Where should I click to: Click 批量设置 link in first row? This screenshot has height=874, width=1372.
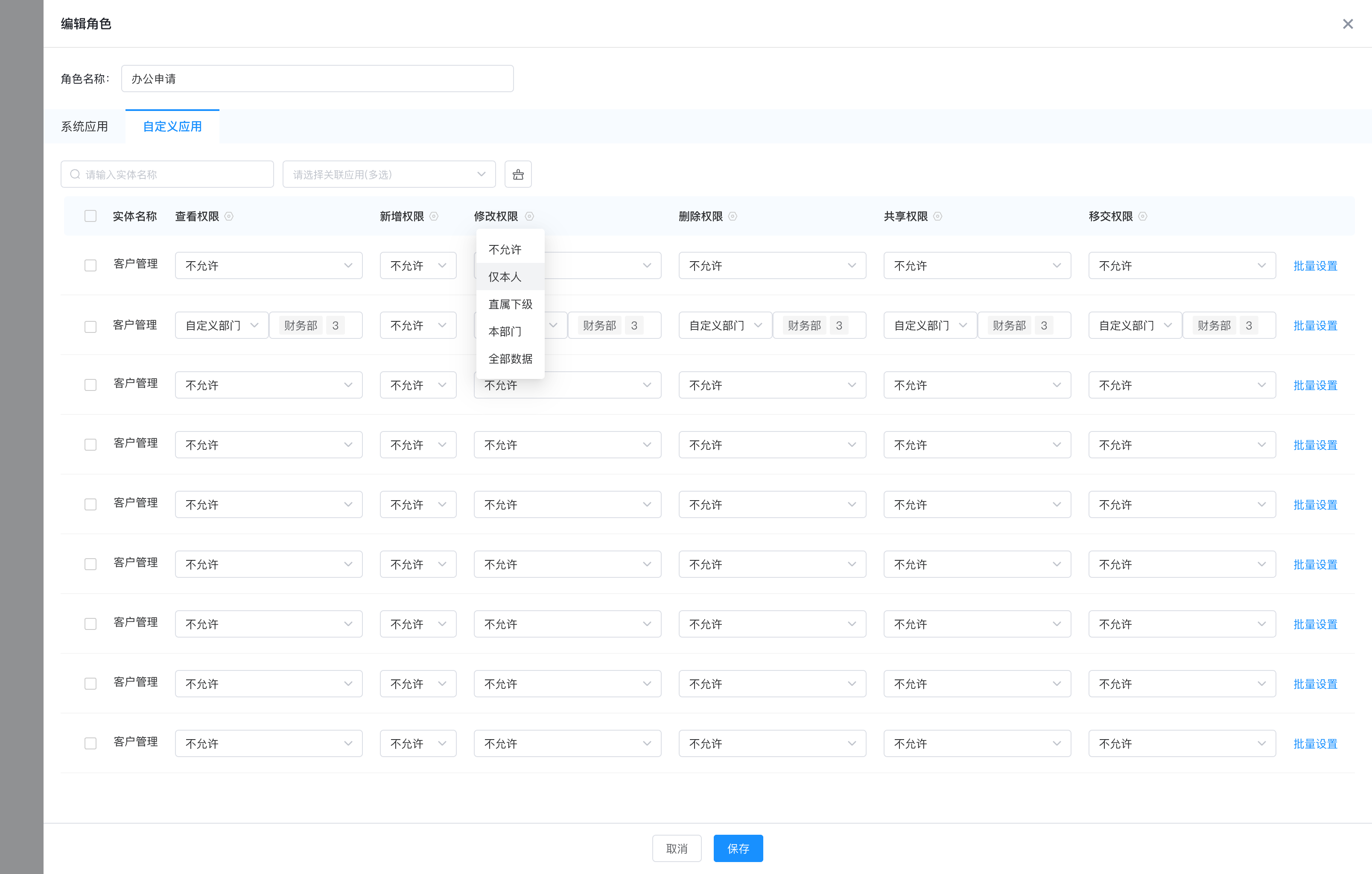[1315, 266]
